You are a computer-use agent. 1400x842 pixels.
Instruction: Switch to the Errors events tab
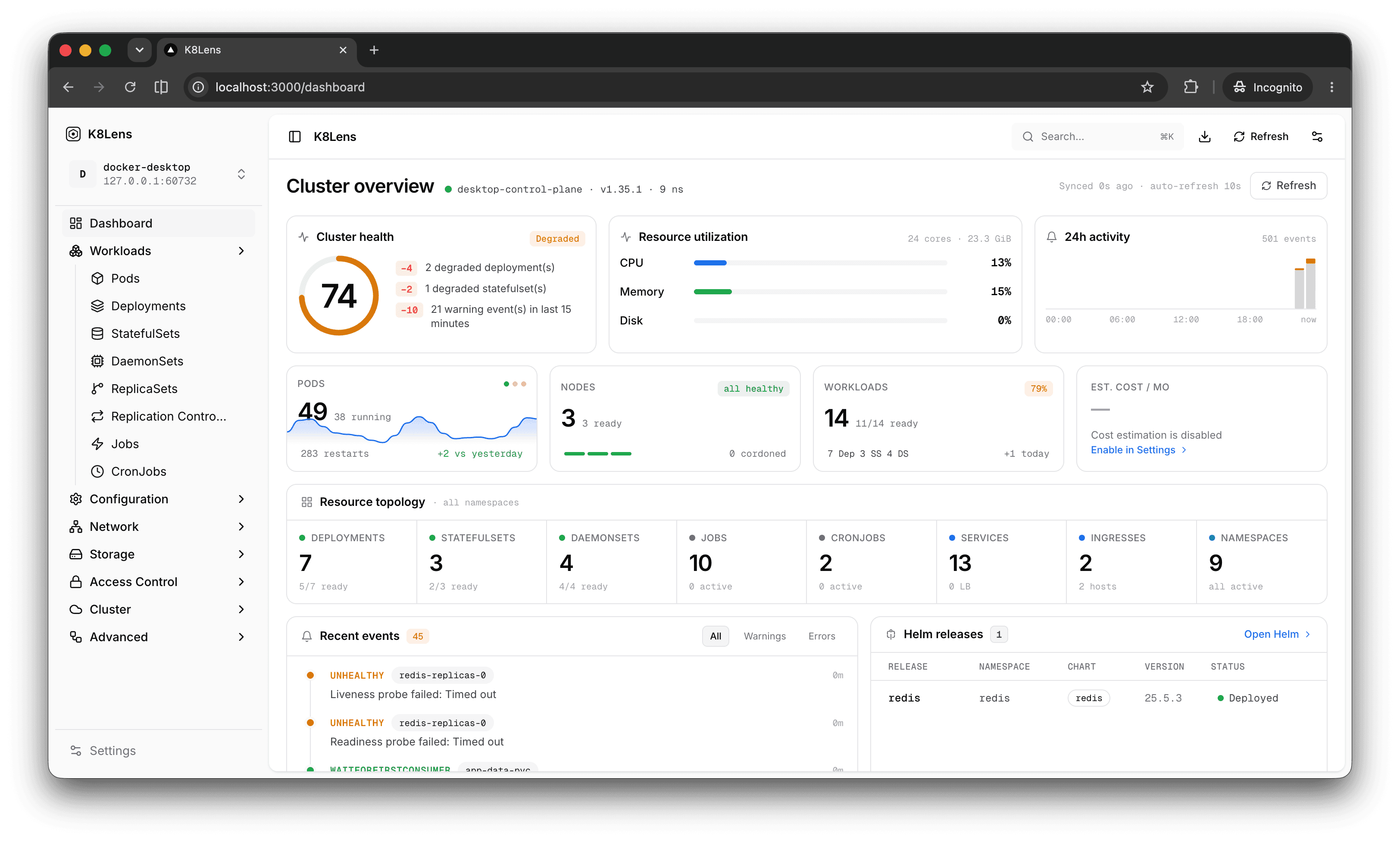tap(821, 636)
